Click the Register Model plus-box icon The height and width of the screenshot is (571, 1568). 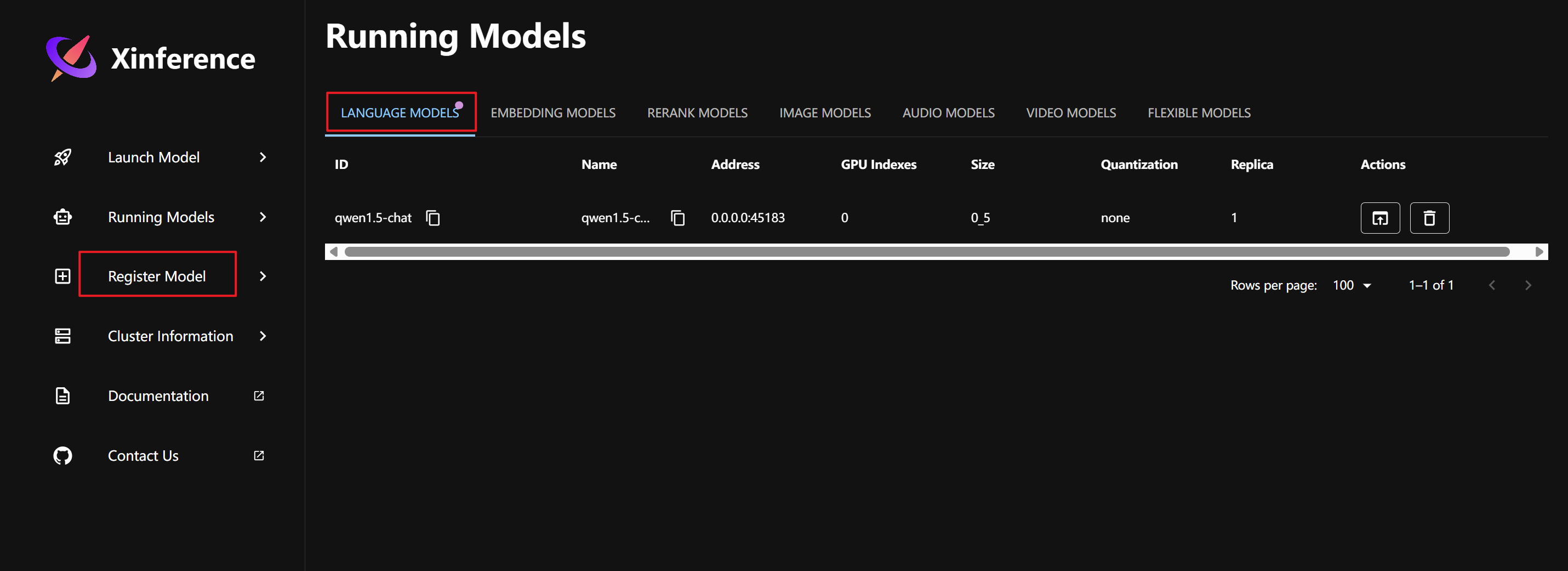pyautogui.click(x=62, y=276)
